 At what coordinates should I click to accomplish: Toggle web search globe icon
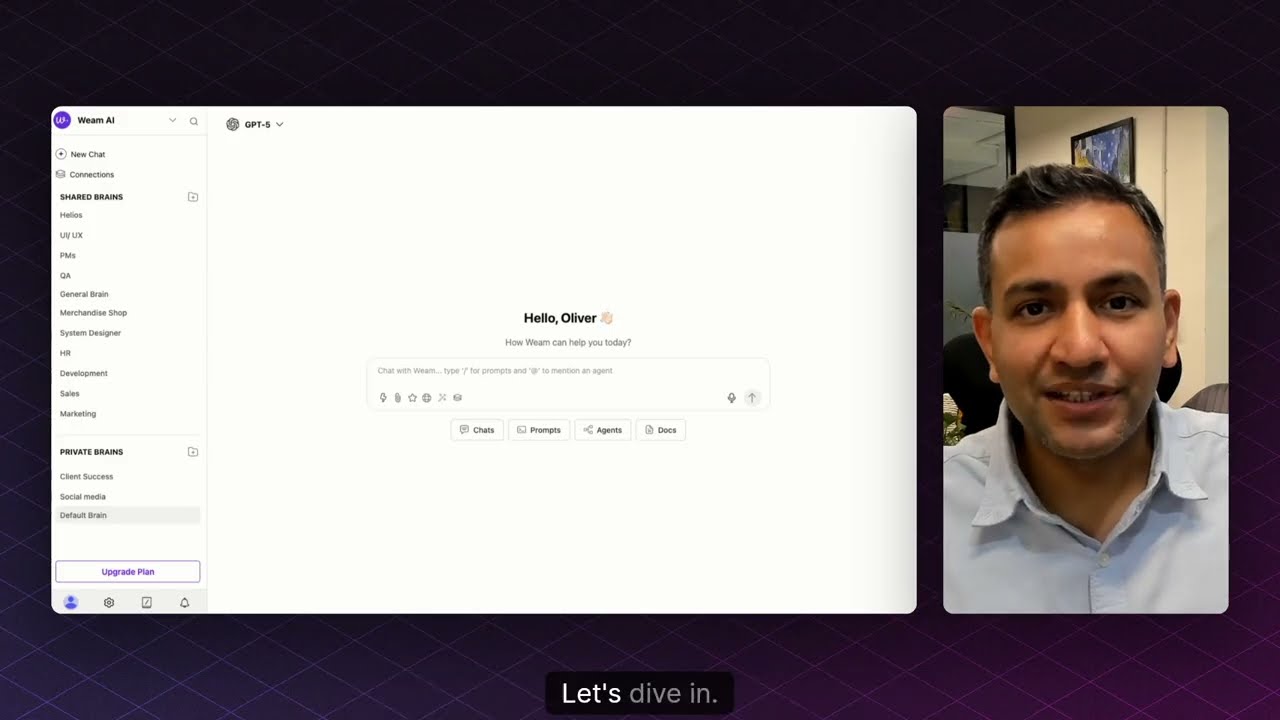coord(427,398)
